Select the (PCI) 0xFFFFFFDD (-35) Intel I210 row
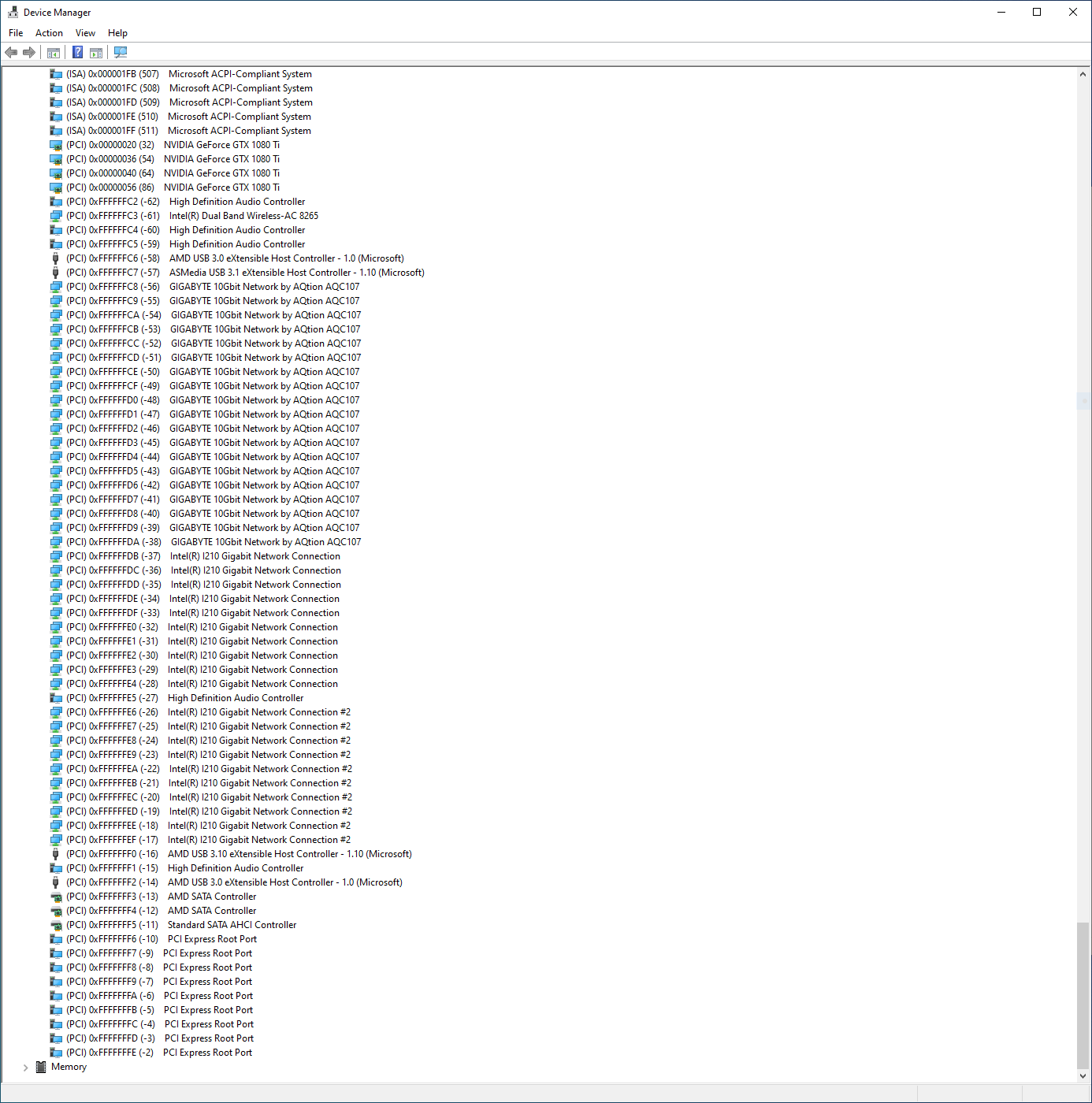Screen dimensions: 1092x1103 (203, 585)
